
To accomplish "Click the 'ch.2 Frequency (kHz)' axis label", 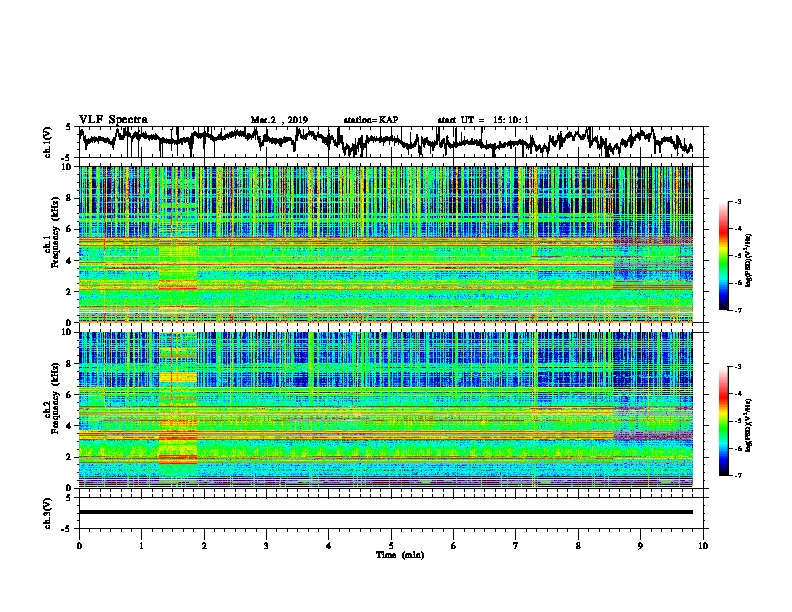I will [x=52, y=398].
